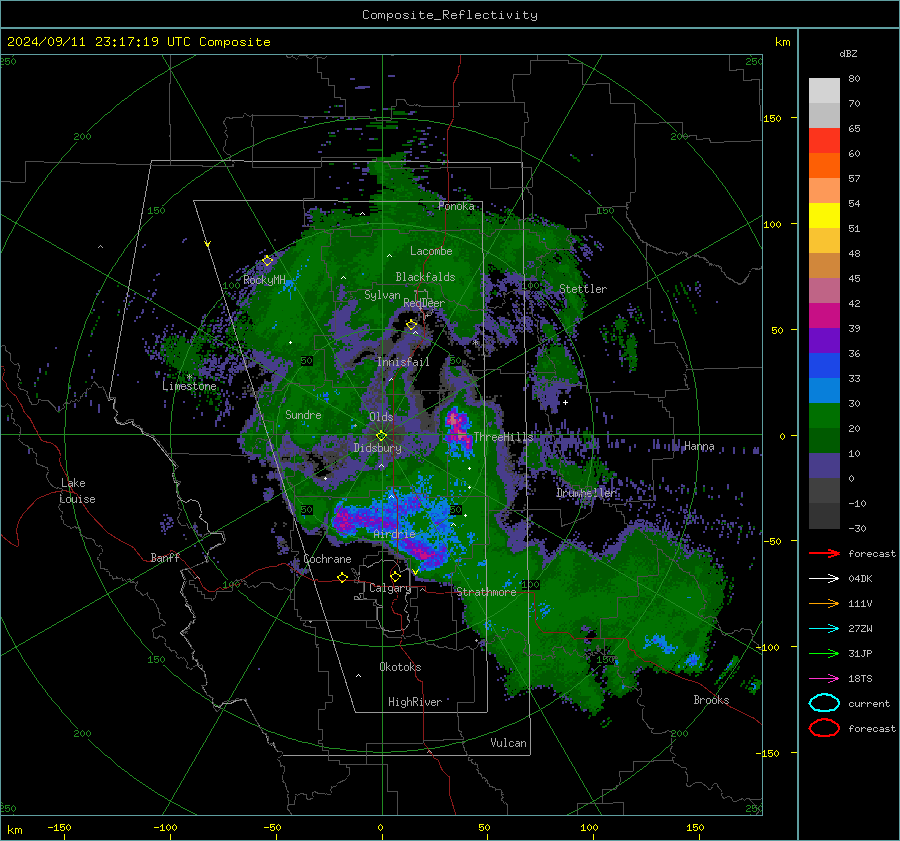
Task: Click the Brooks label
Action: pyautogui.click(x=711, y=700)
